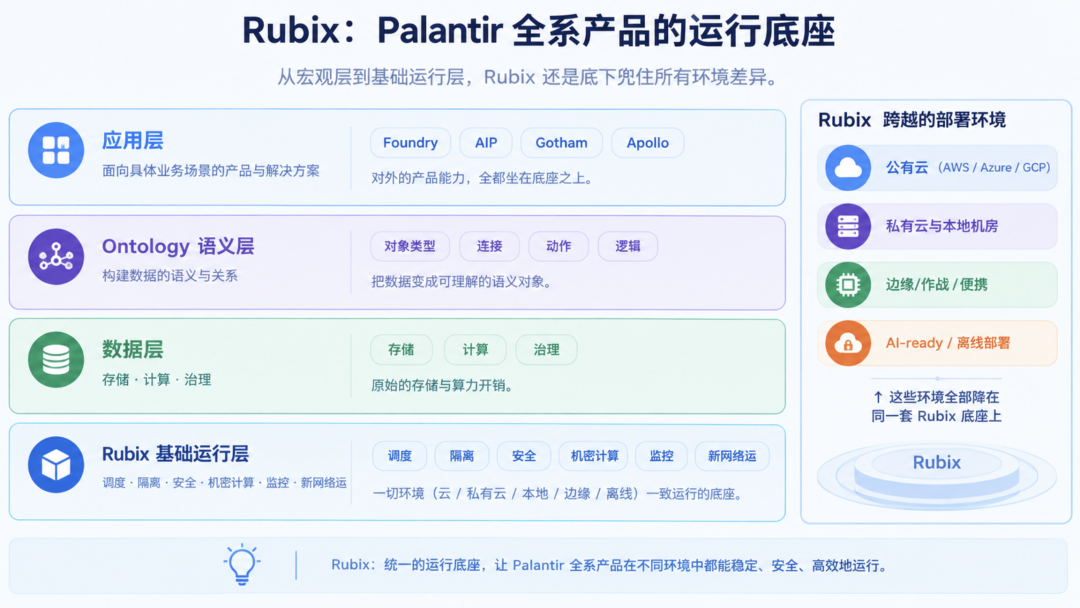The width and height of the screenshot is (1080, 608).
Task: Click subtitle 存储 · 计算 · 治理 under 数据层
Action: [x=156, y=379]
